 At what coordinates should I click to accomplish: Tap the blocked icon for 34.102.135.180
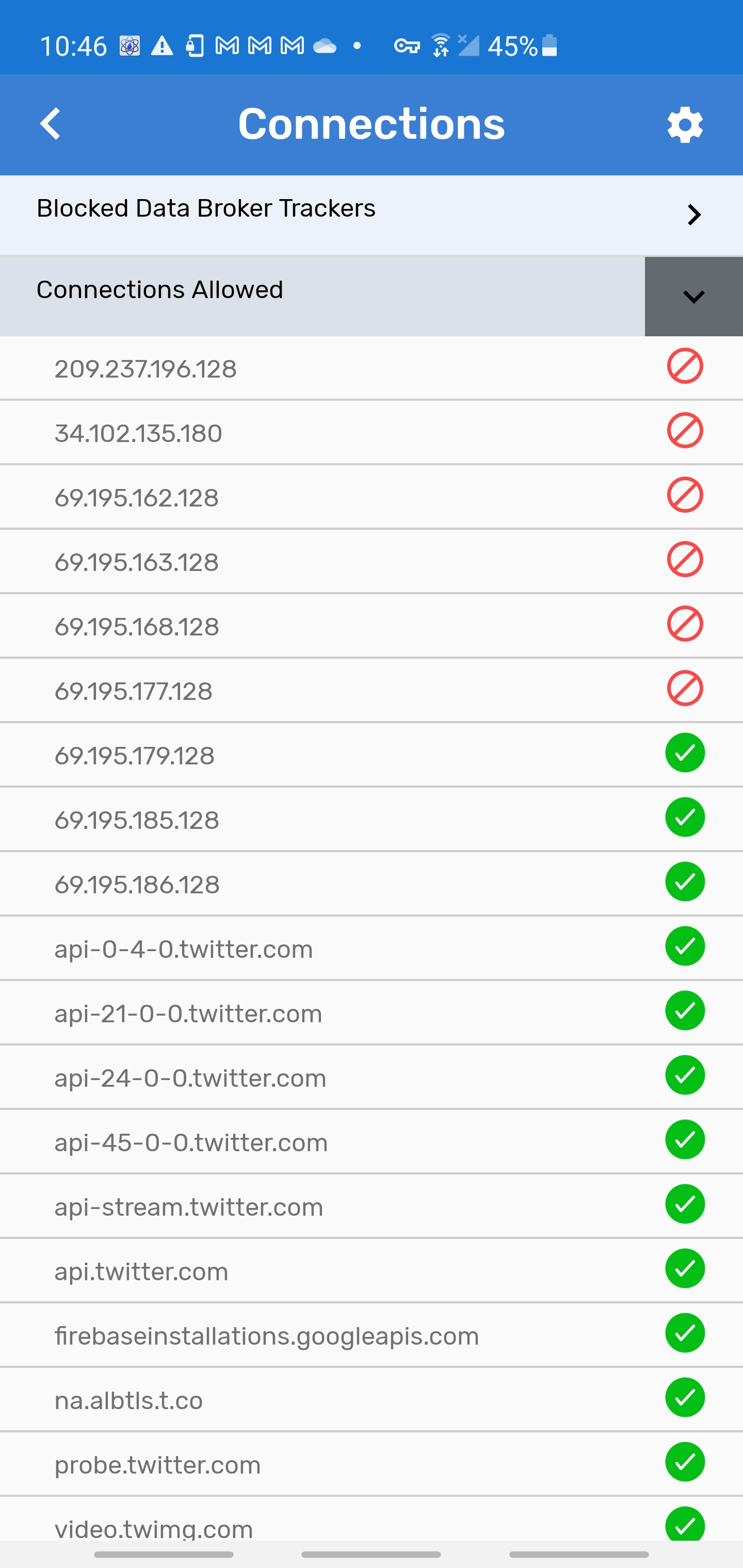(685, 431)
